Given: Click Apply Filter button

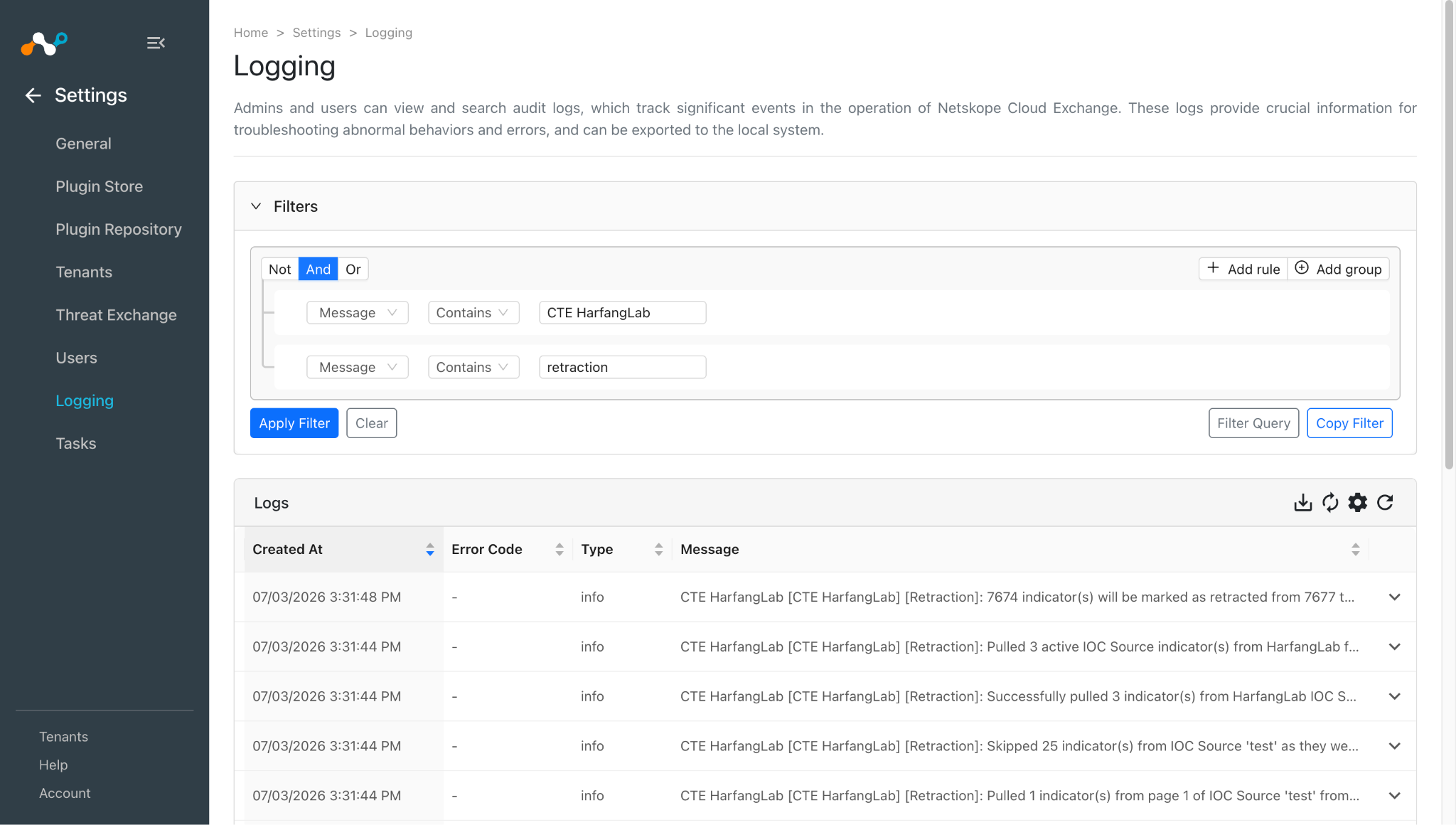Looking at the screenshot, I should [294, 423].
